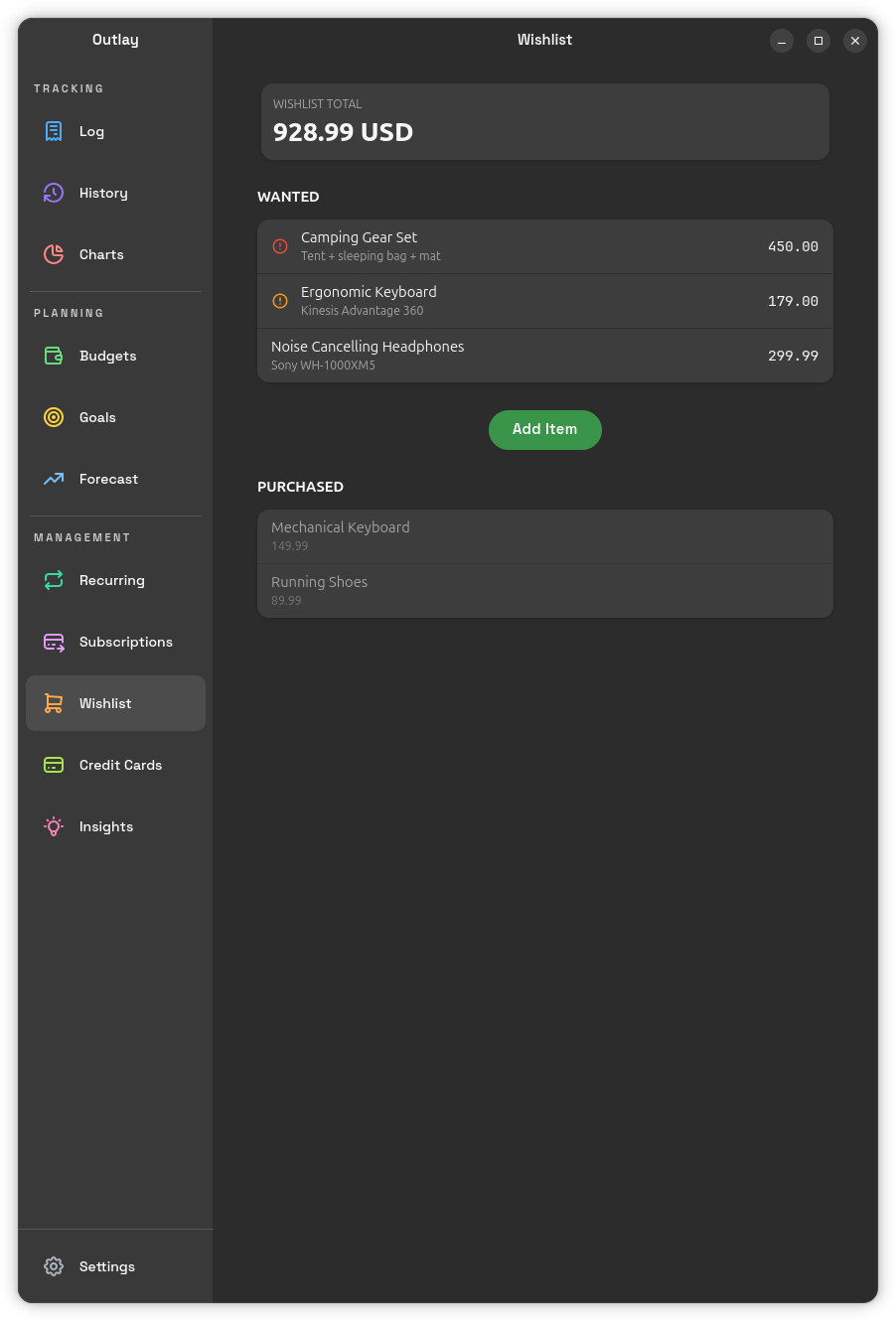Open the Settings gear icon
The image size is (896, 1321).
[x=54, y=1266]
